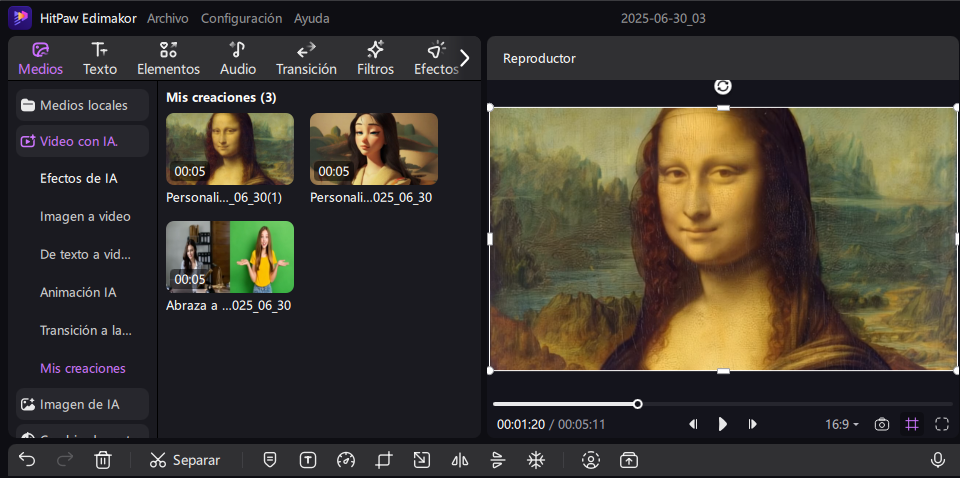
Task: Open the Configuración menu
Action: click(x=241, y=18)
